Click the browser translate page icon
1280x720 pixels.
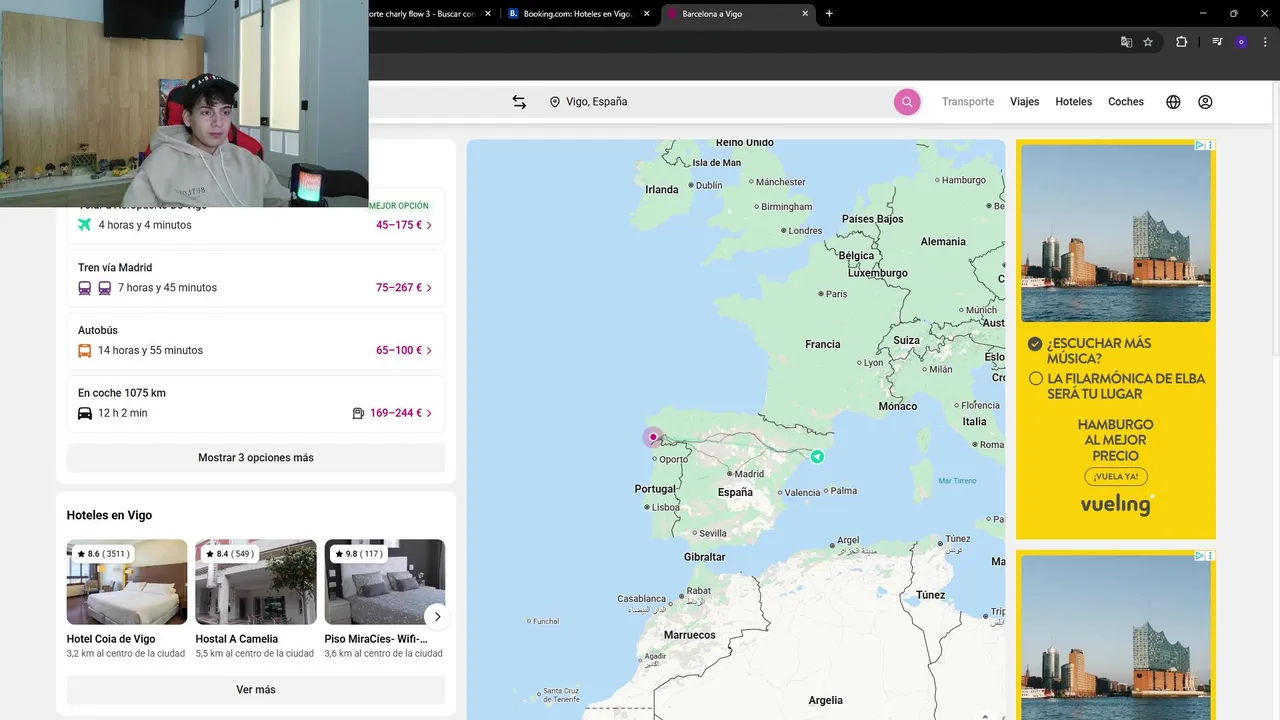1126,42
